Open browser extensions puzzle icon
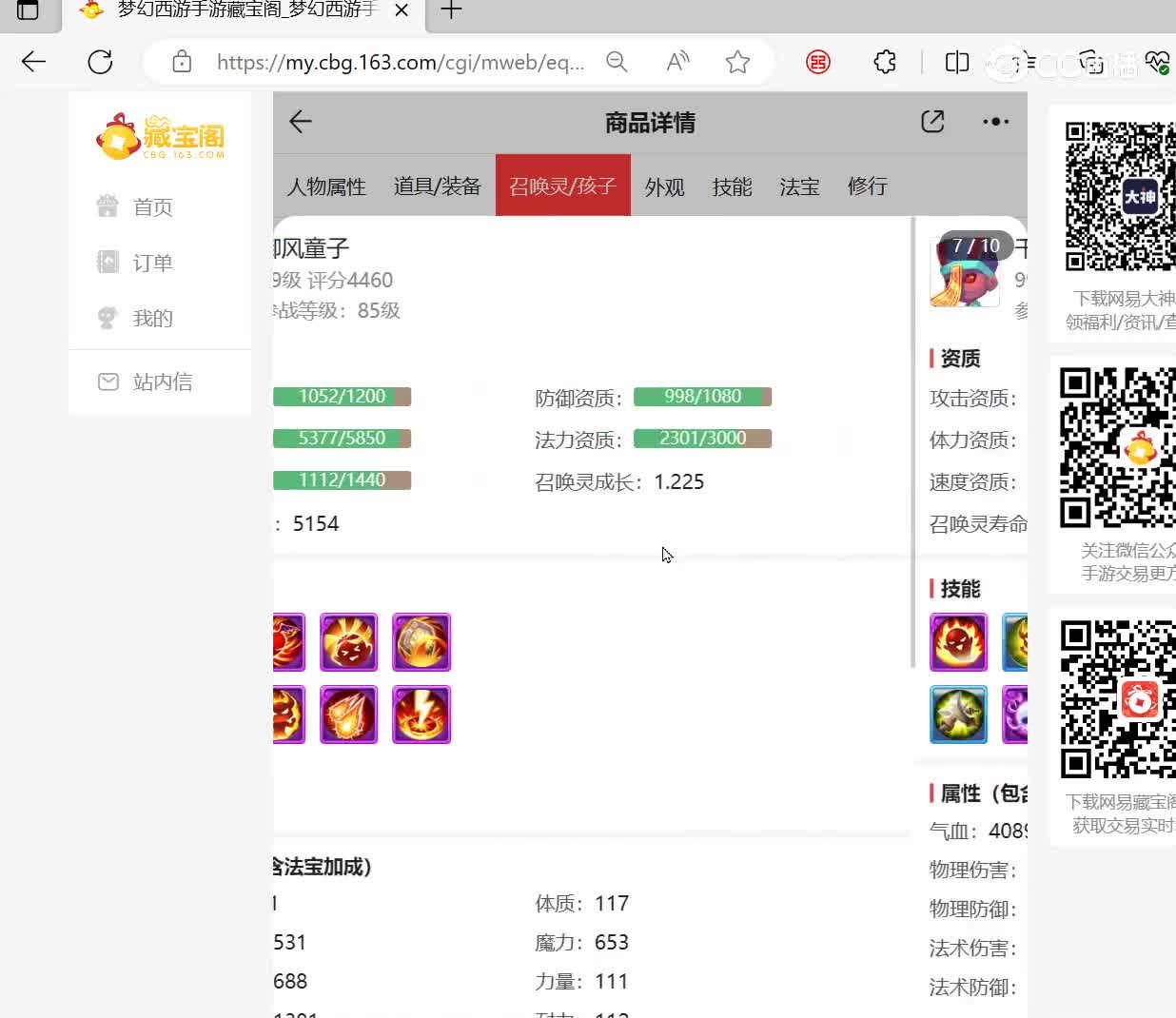 pyautogui.click(x=885, y=63)
